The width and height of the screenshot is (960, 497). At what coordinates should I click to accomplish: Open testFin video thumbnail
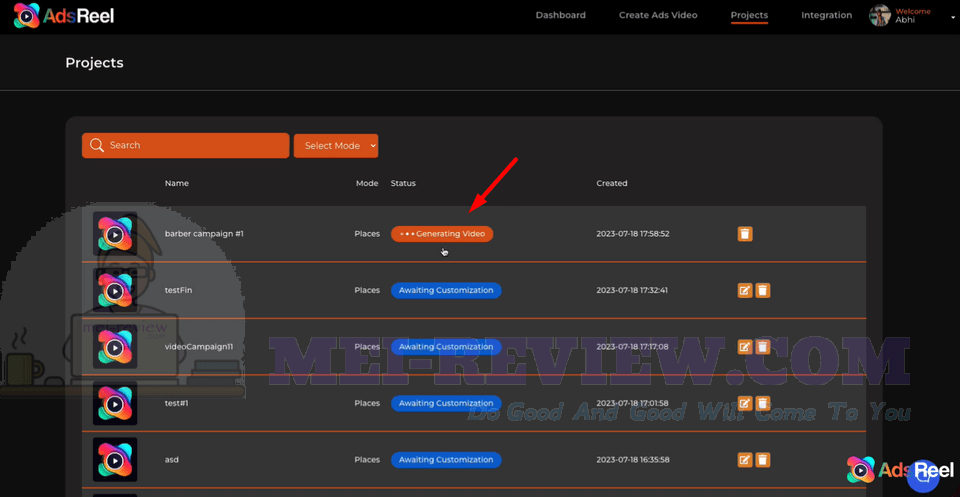(x=114, y=290)
